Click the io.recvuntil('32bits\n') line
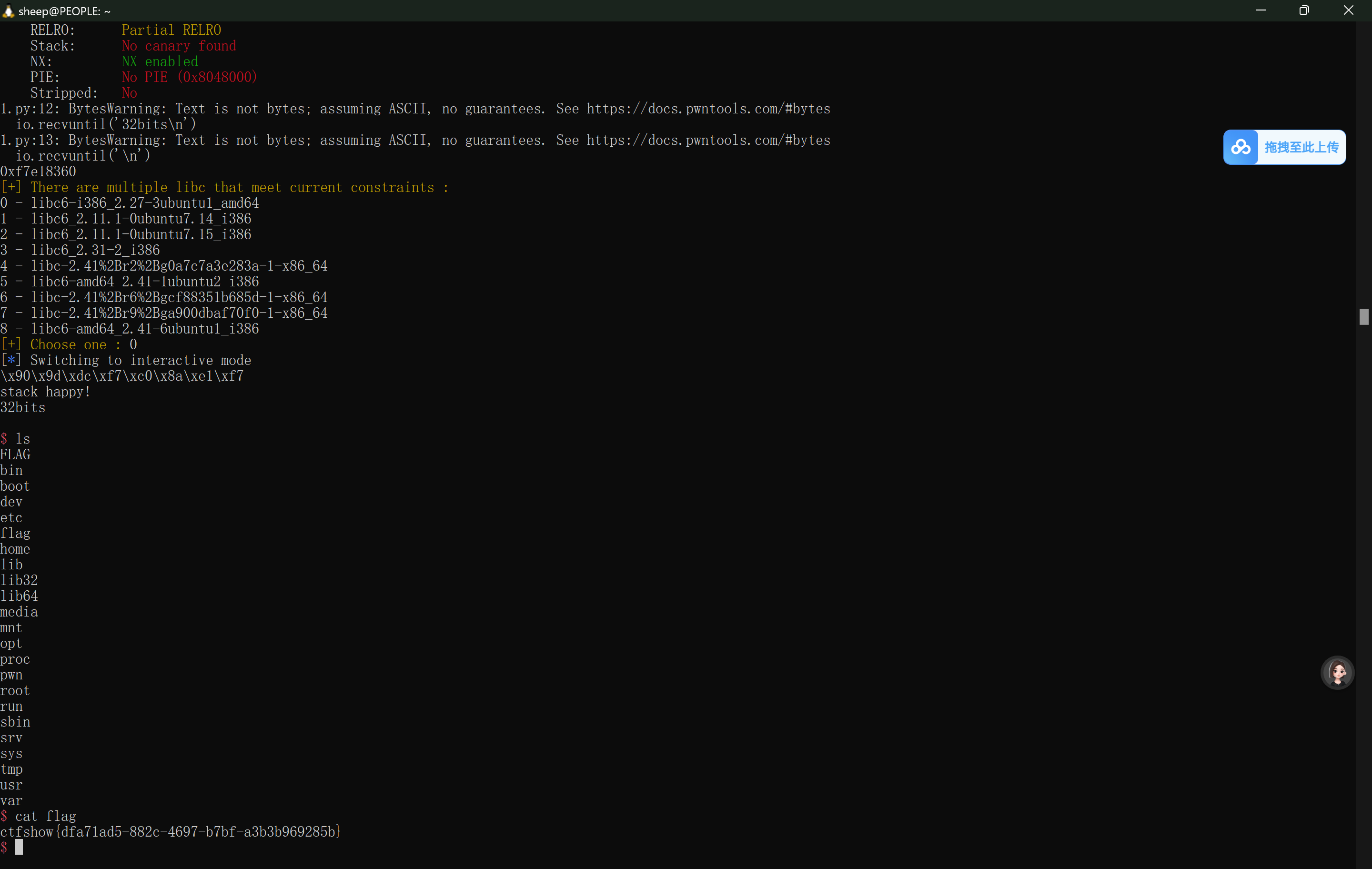Screen dimensions: 1372x869 [x=106, y=124]
